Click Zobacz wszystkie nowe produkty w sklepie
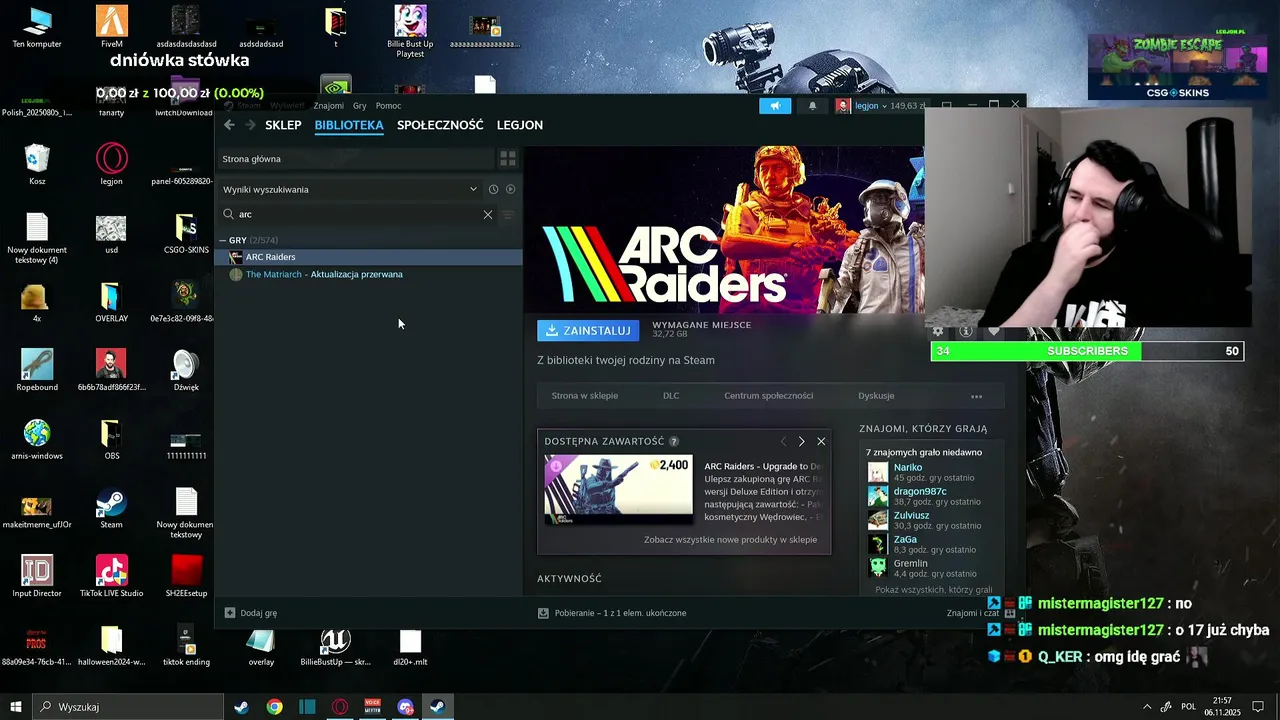1280x720 pixels. (x=730, y=540)
